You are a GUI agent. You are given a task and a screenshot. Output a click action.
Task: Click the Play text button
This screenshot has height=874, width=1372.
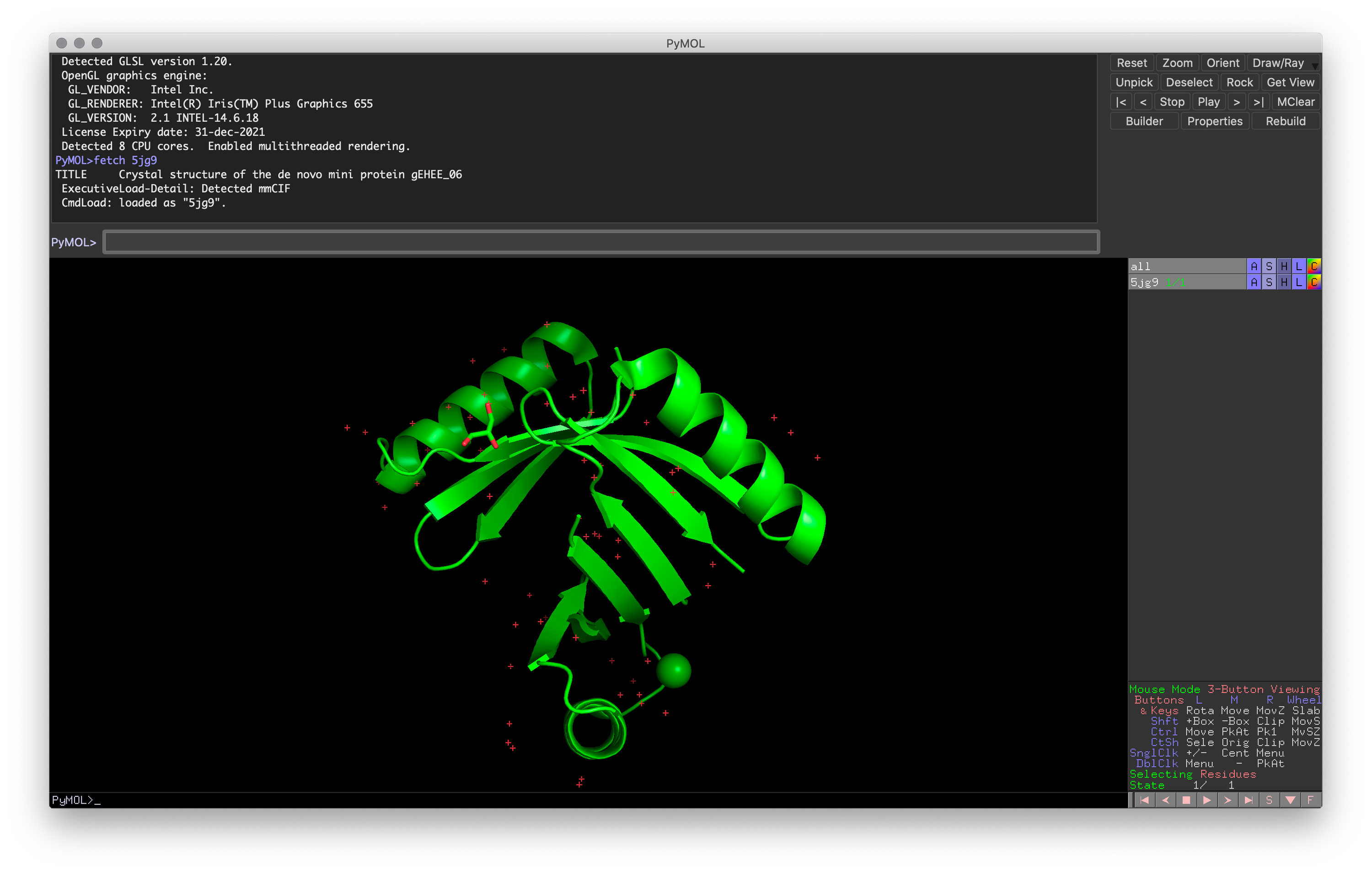coord(1208,101)
